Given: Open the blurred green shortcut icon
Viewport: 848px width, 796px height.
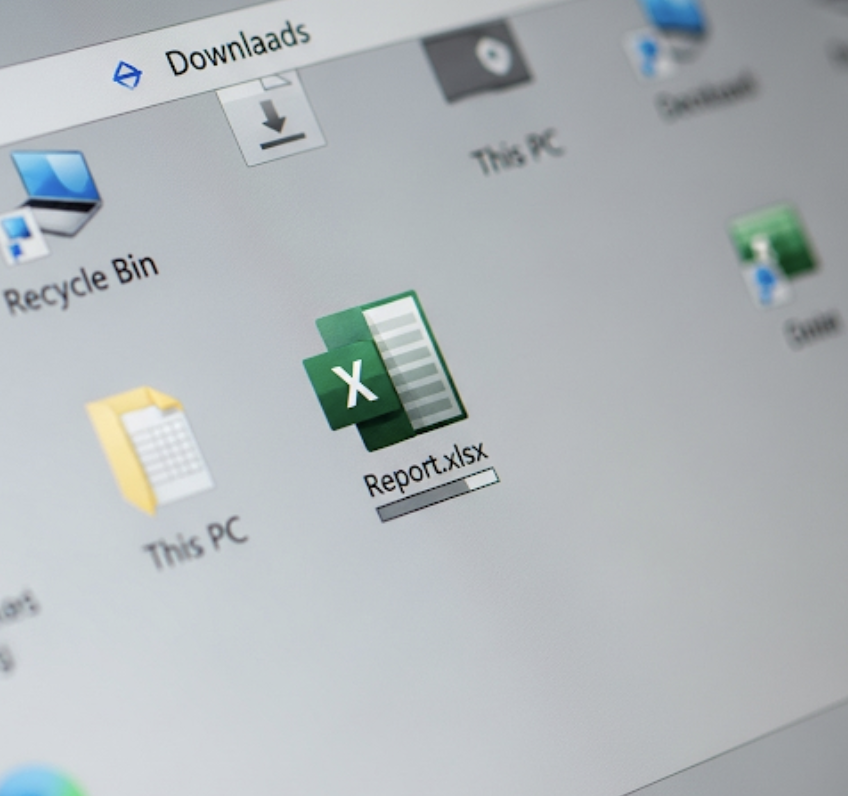Looking at the screenshot, I should point(772,254).
